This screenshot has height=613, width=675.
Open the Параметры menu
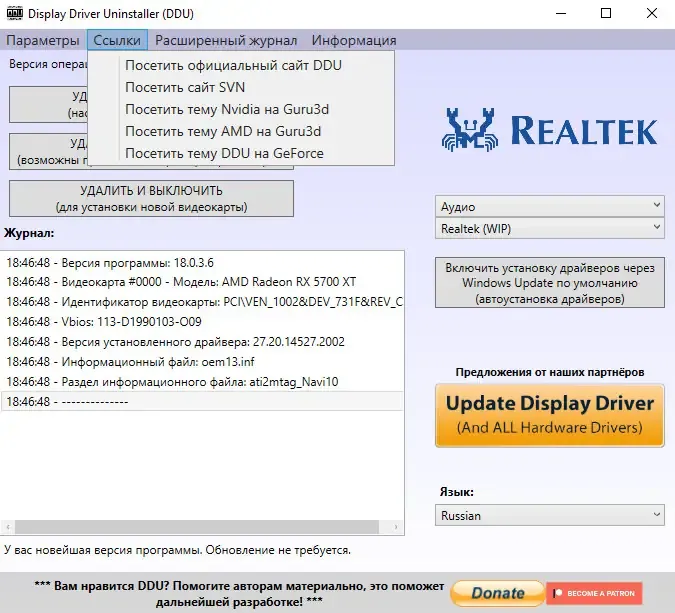(43, 40)
